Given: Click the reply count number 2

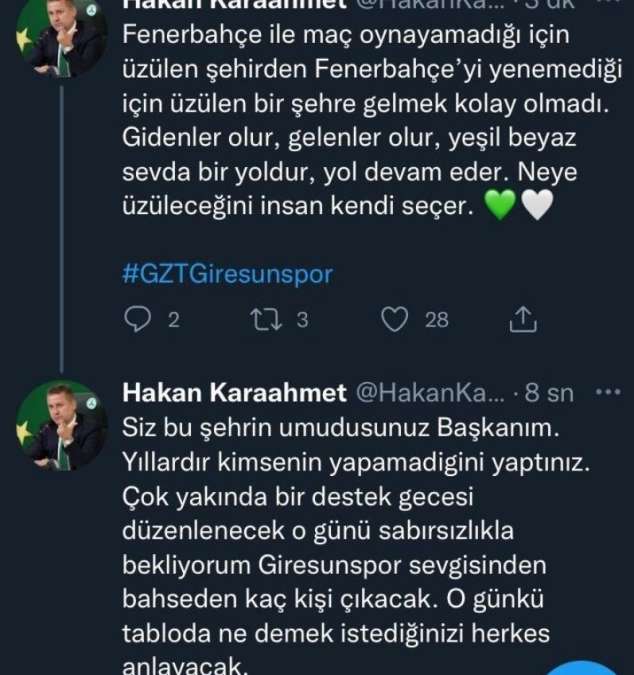Looking at the screenshot, I should pyautogui.click(x=173, y=320).
